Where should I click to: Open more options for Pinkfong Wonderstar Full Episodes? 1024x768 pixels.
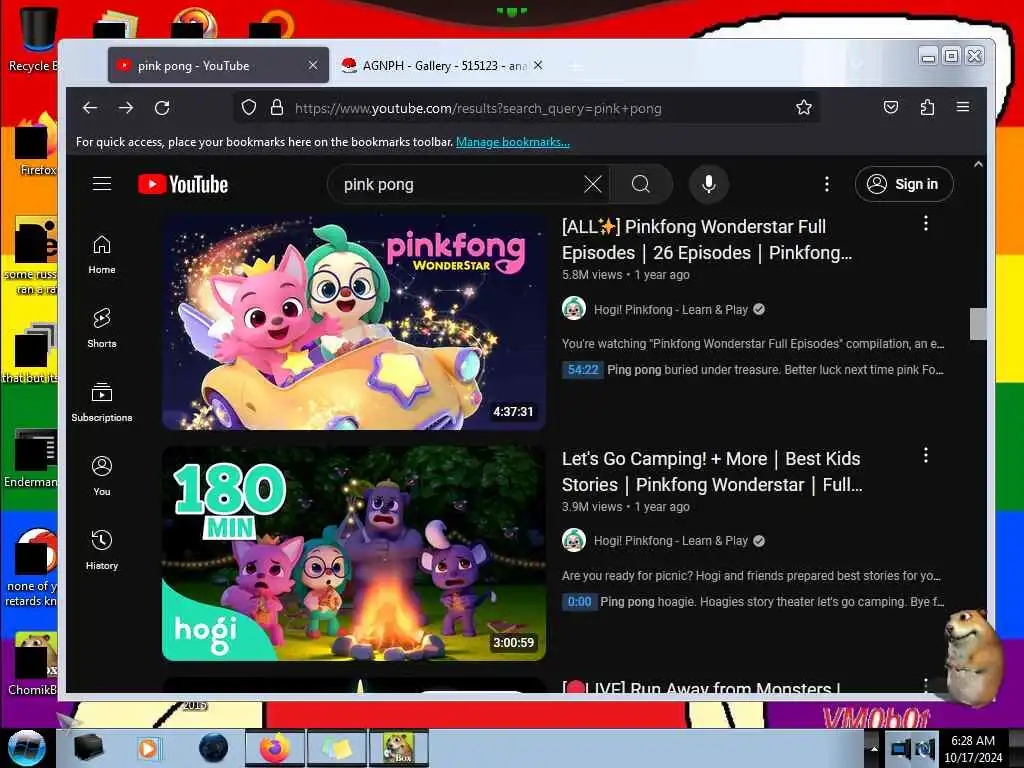(925, 223)
